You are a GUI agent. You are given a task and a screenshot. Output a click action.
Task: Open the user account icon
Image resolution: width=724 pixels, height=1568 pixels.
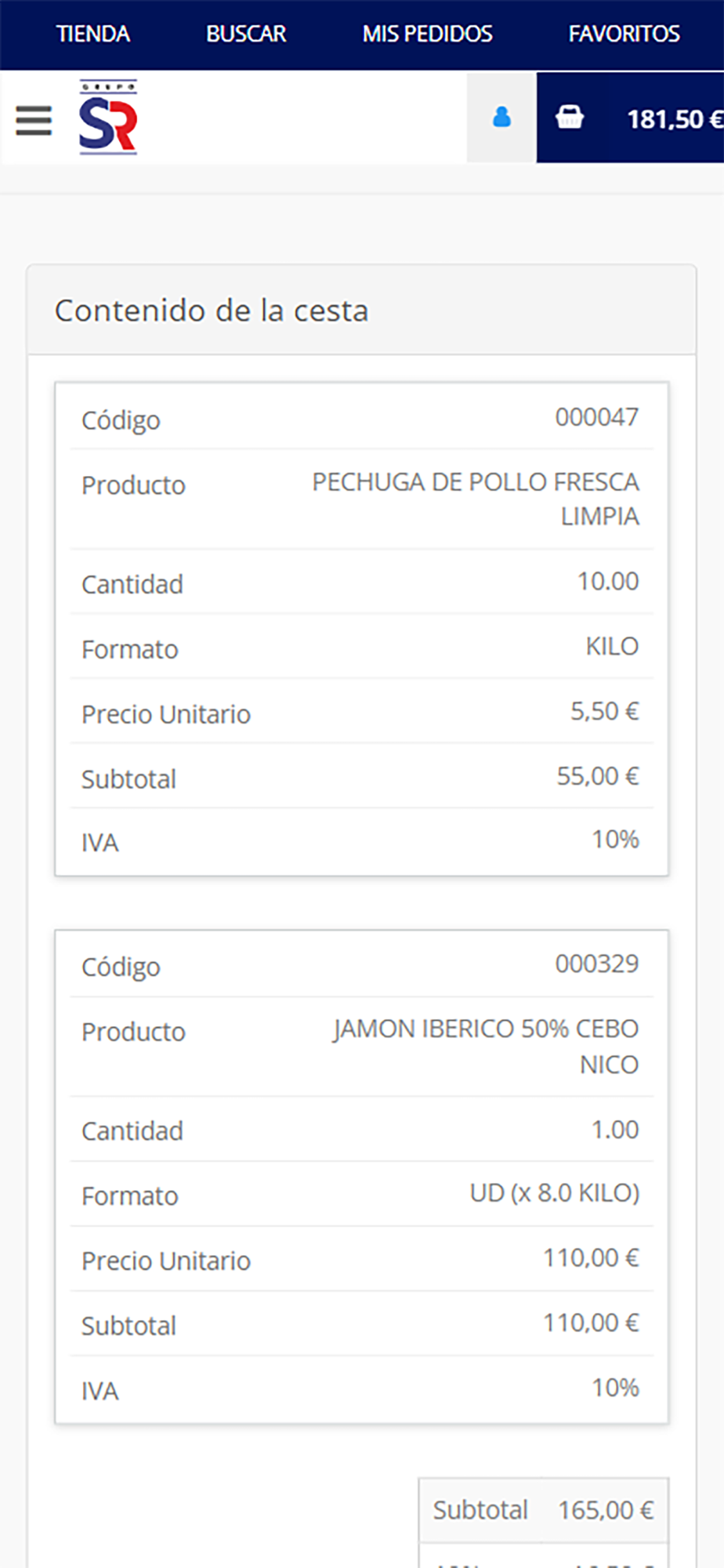coord(501,118)
